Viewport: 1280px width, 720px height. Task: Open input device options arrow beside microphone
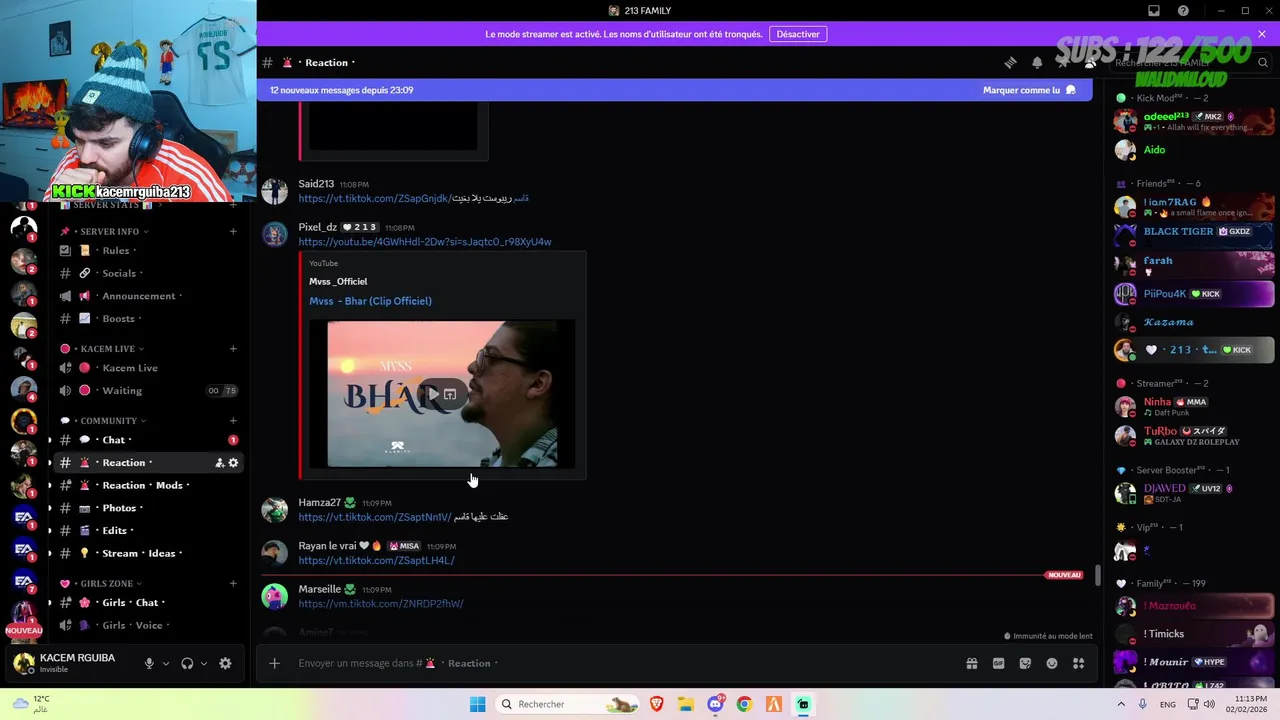[x=166, y=663]
